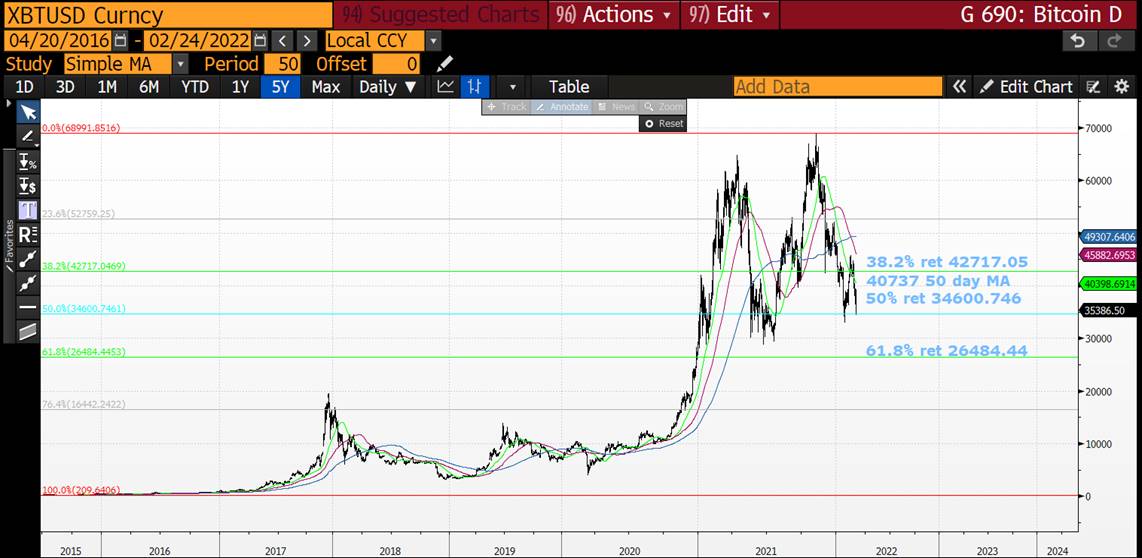Toggle the bar chart style button
The height and width of the screenshot is (558, 1142).
[x=477, y=87]
